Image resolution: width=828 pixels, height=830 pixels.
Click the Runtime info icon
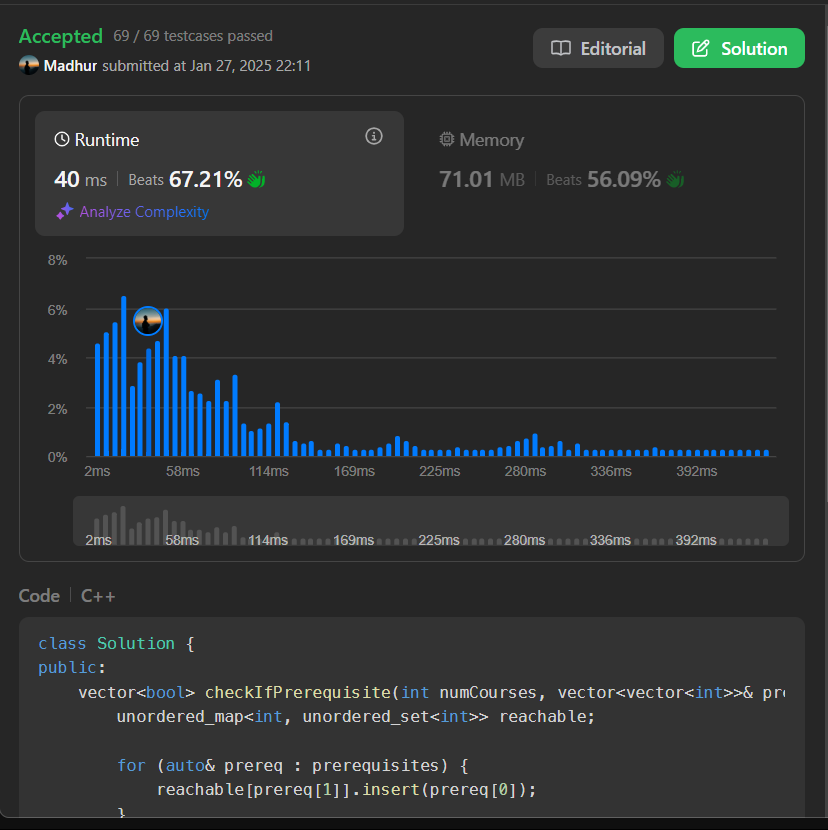click(374, 137)
